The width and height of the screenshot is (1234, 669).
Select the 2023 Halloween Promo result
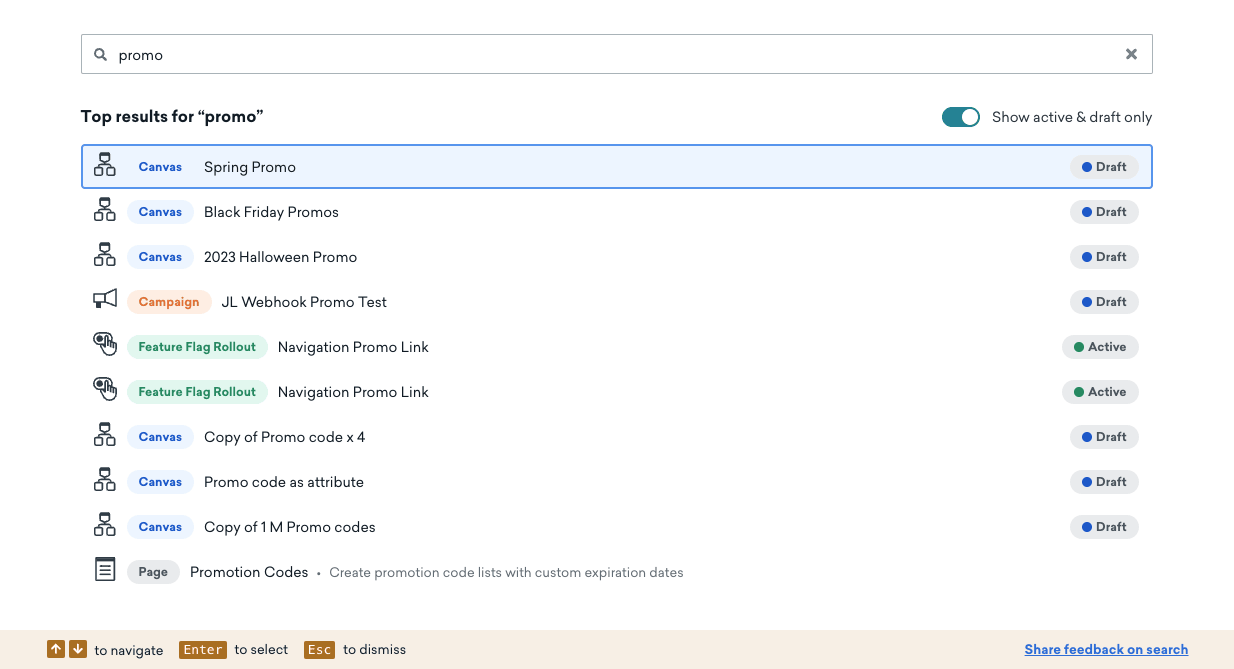coord(280,257)
